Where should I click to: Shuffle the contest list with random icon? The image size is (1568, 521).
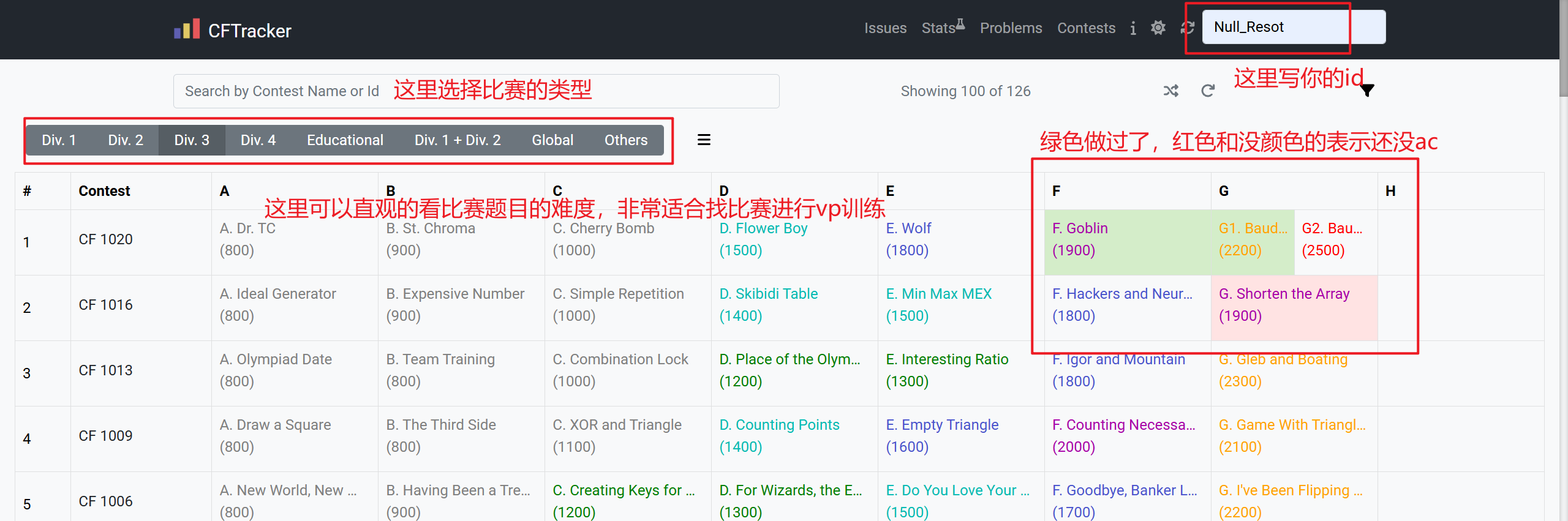(x=1170, y=91)
